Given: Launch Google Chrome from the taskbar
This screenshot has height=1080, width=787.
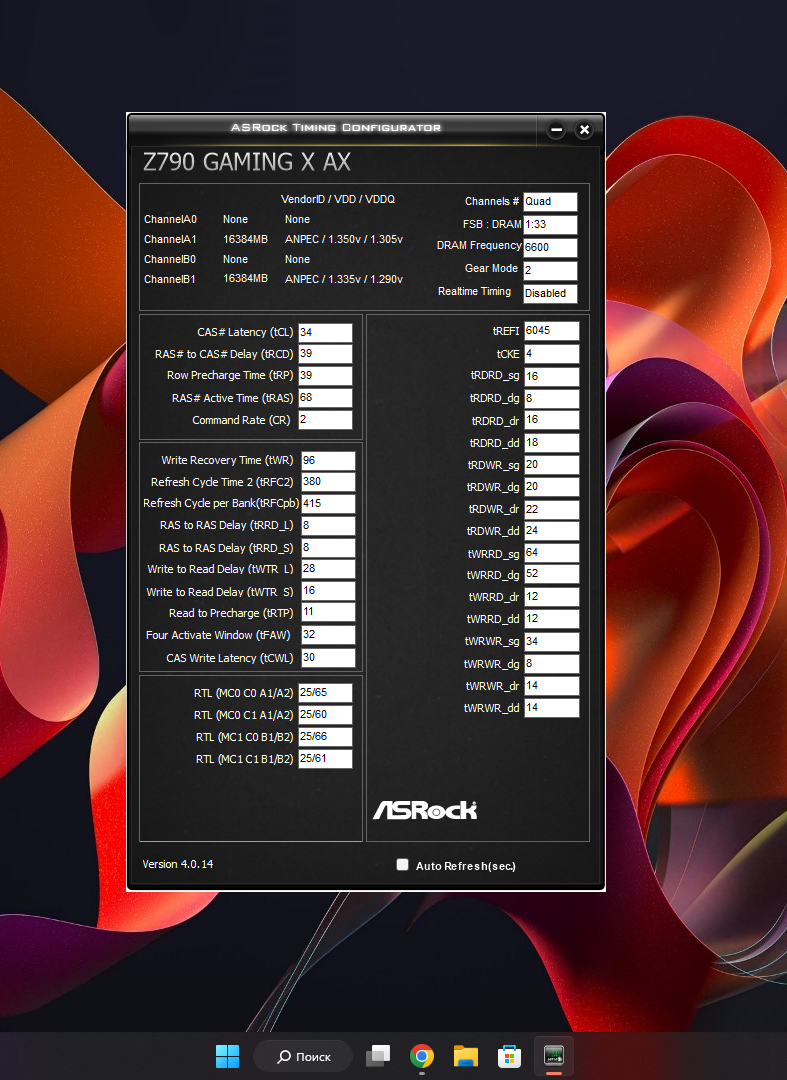Looking at the screenshot, I should point(422,1056).
